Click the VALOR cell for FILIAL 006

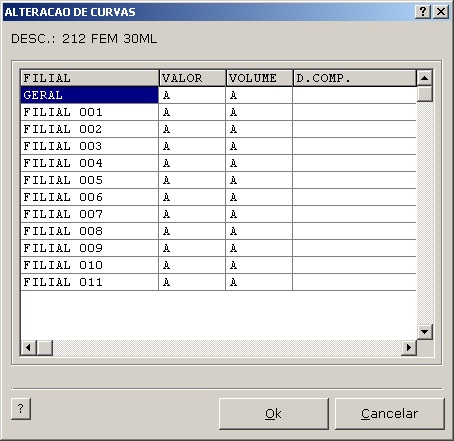point(192,197)
